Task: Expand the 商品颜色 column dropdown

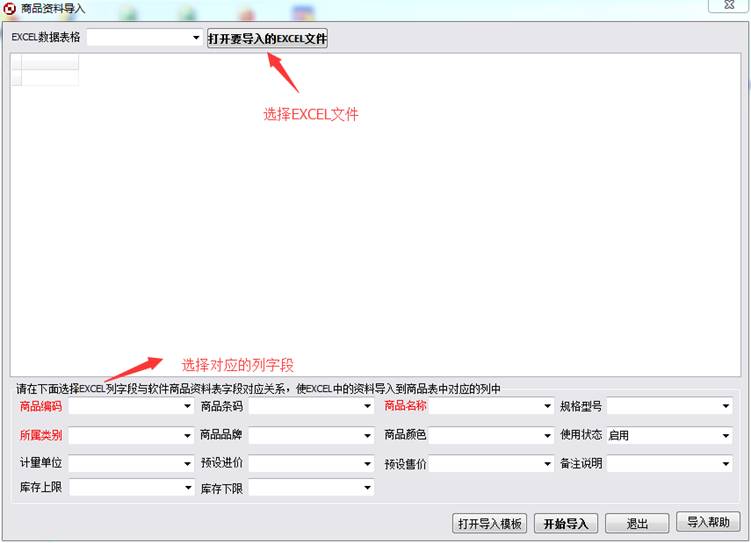Action: (x=547, y=436)
